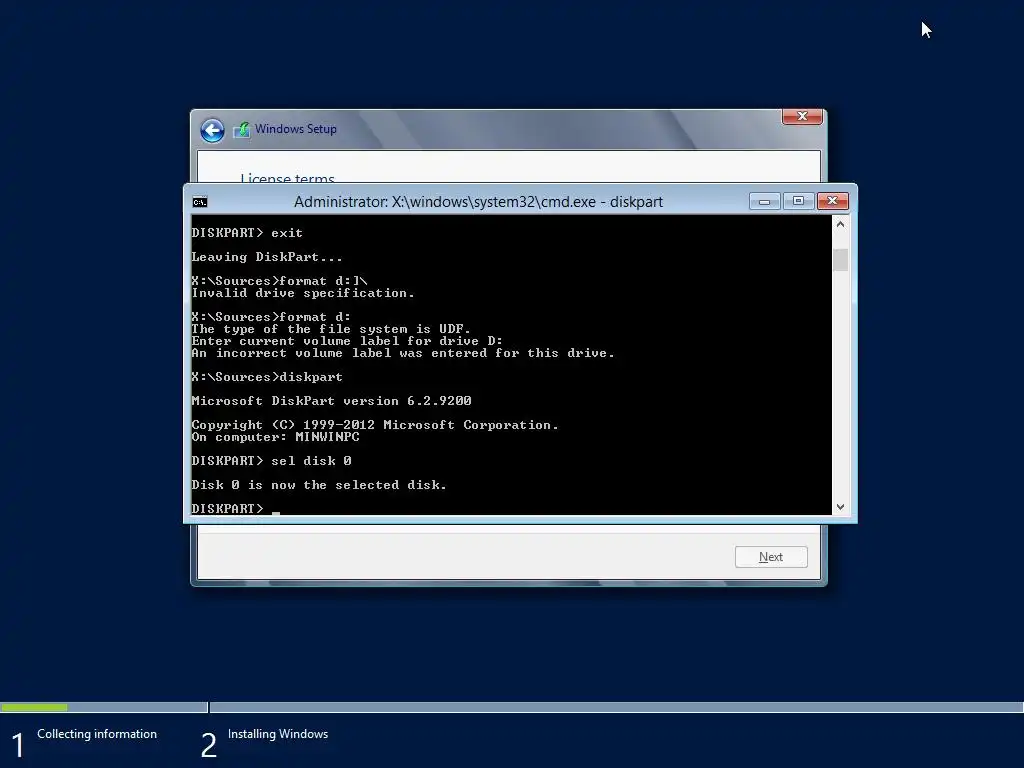
Task: Click the 'Invalid drive specification.' message
Action: 303,293
